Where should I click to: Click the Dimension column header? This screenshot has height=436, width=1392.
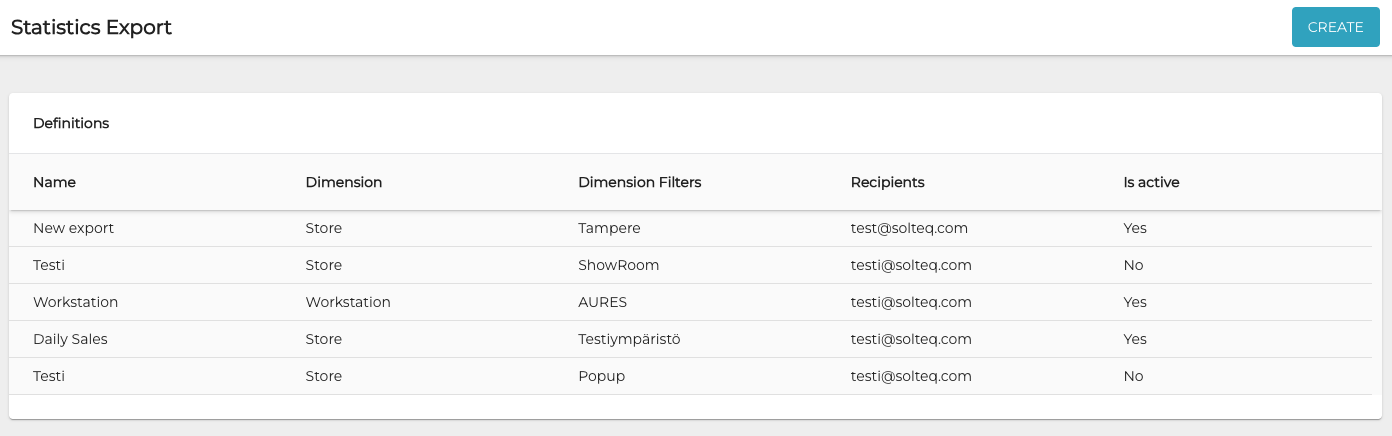tap(344, 182)
